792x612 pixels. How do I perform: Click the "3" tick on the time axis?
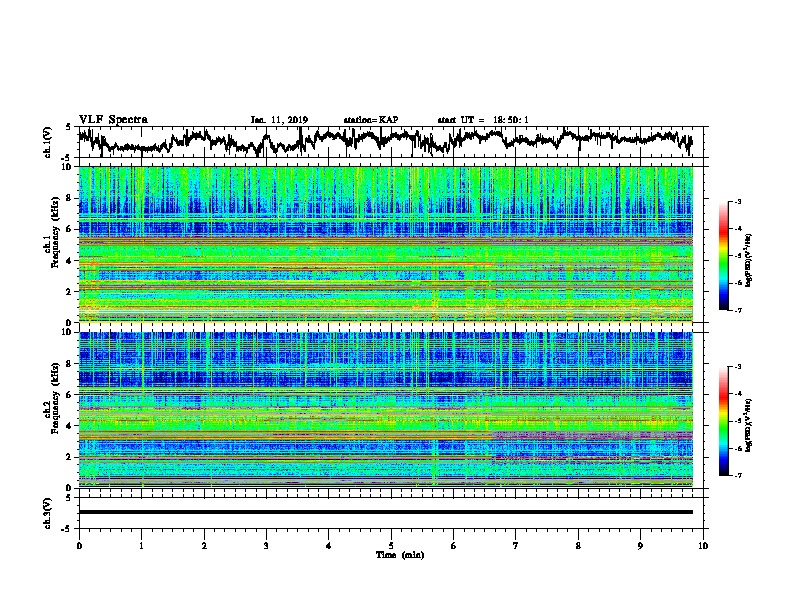tap(266, 546)
